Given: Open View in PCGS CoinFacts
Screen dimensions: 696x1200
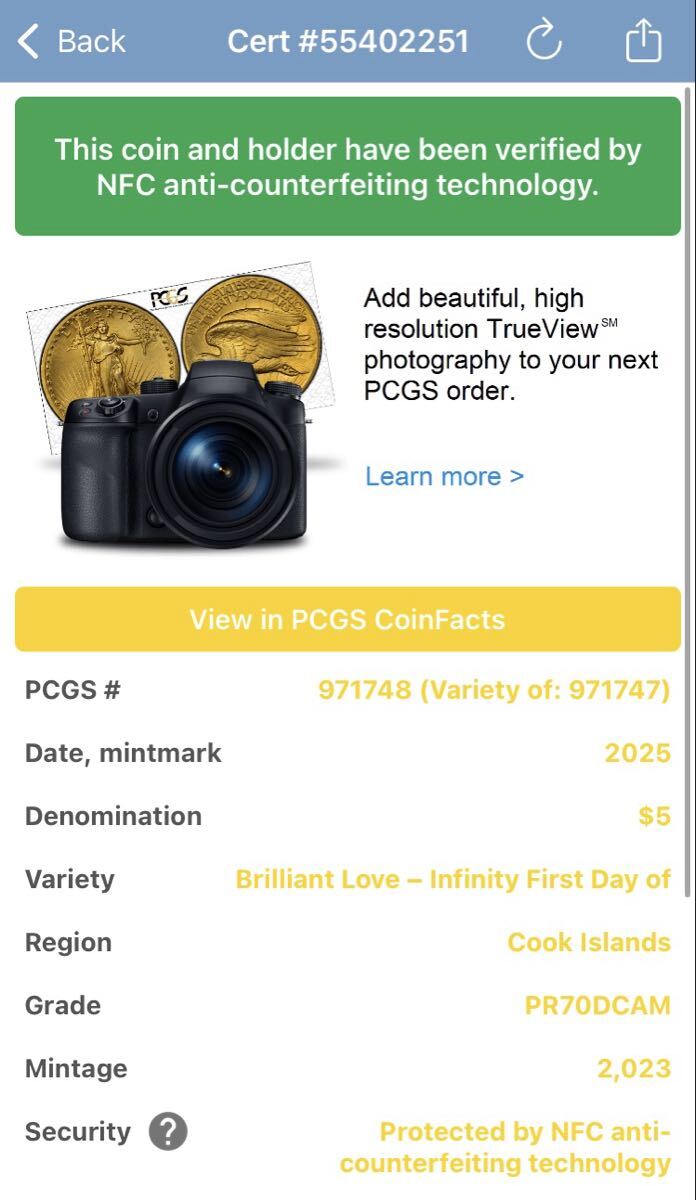Looking at the screenshot, I should point(347,619).
